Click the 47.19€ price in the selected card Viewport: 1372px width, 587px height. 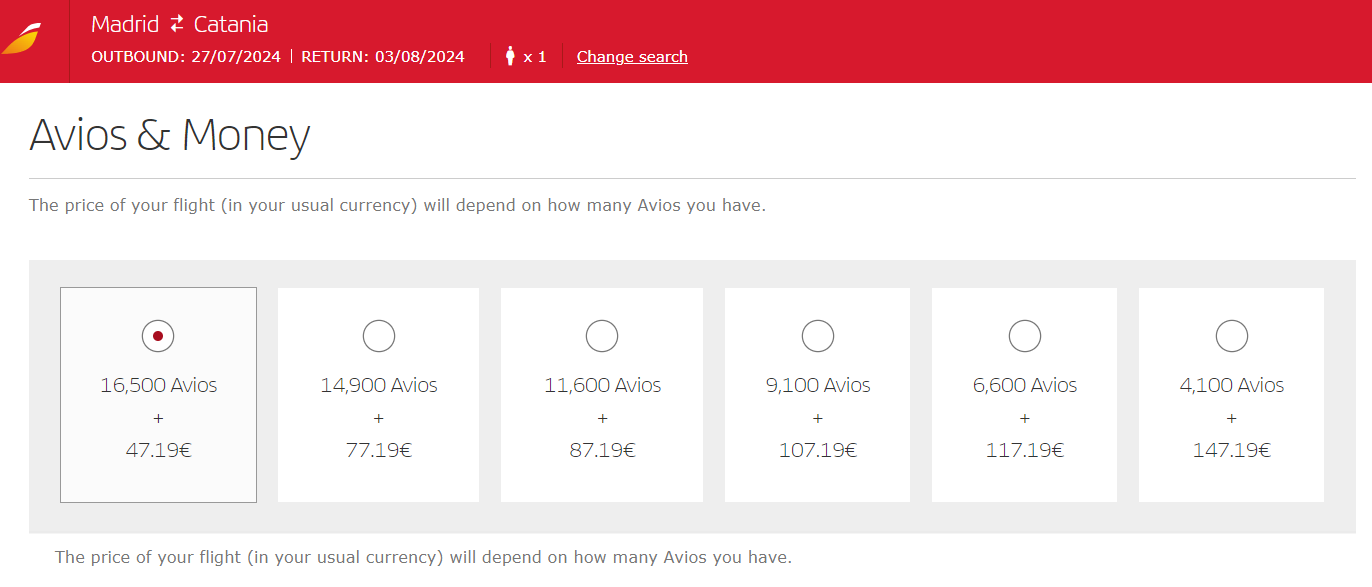[x=158, y=450]
